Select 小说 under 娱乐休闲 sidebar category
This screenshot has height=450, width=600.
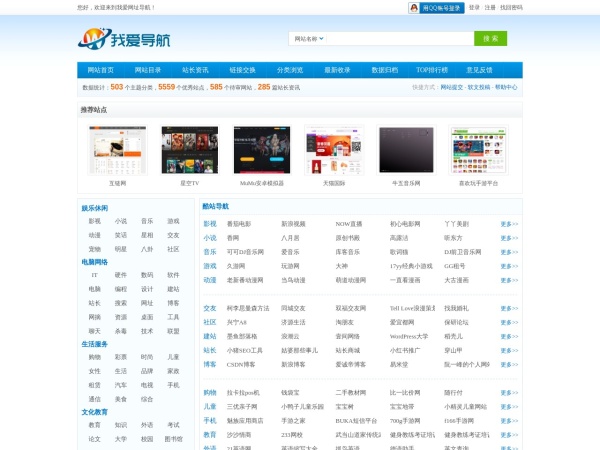pos(120,221)
